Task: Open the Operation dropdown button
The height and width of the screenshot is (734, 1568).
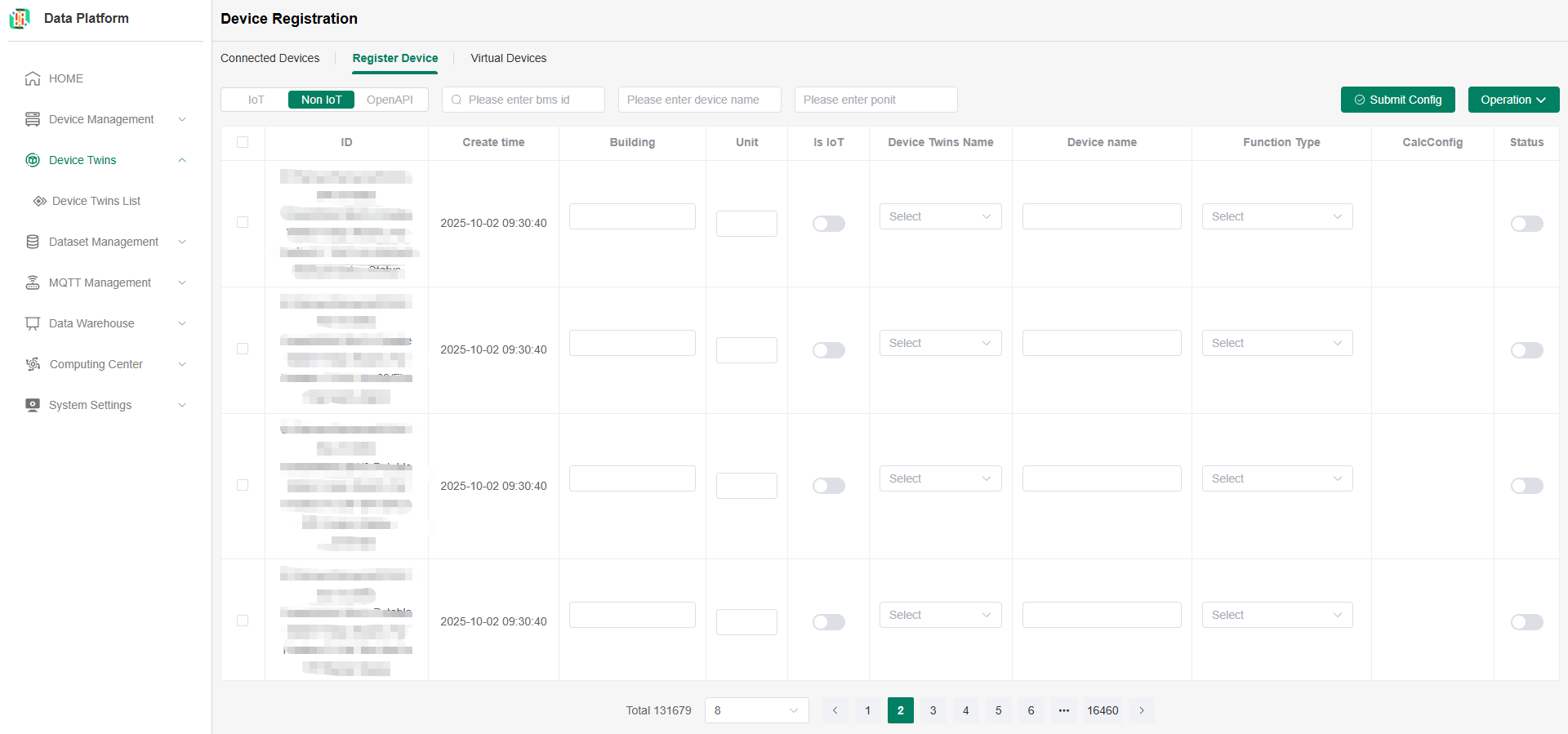Action: tap(1512, 100)
